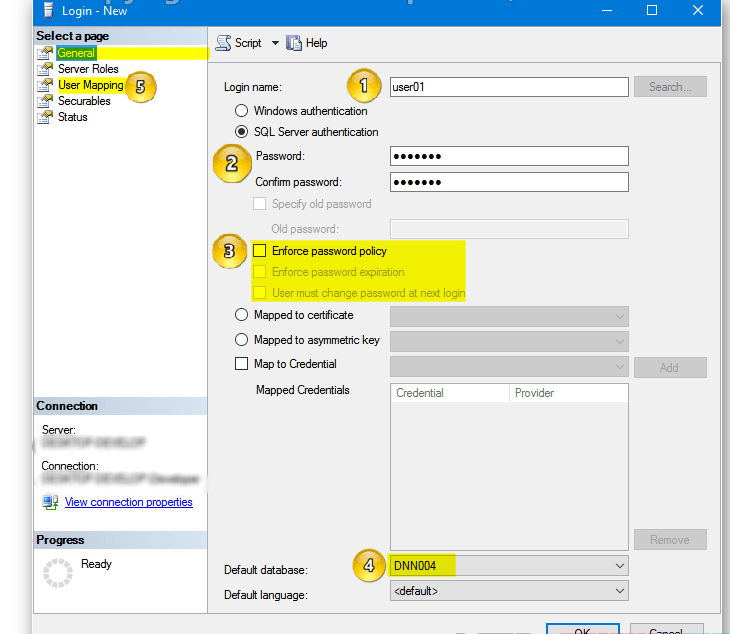Click the Confirm password field
This screenshot has height=634, width=730.
click(x=509, y=182)
